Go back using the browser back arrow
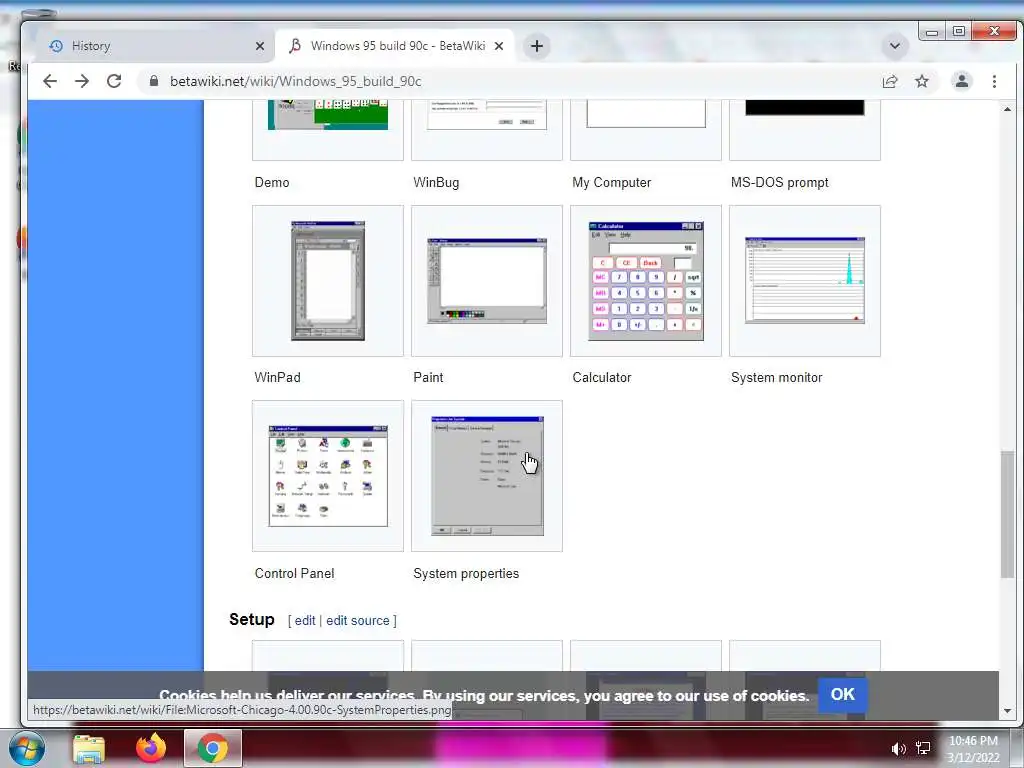Screen dimensions: 1024x768 click(50, 81)
